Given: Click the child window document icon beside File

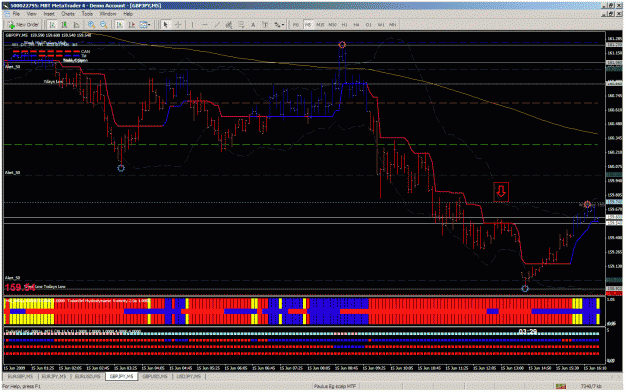Looking at the screenshot, I should coord(7,14).
